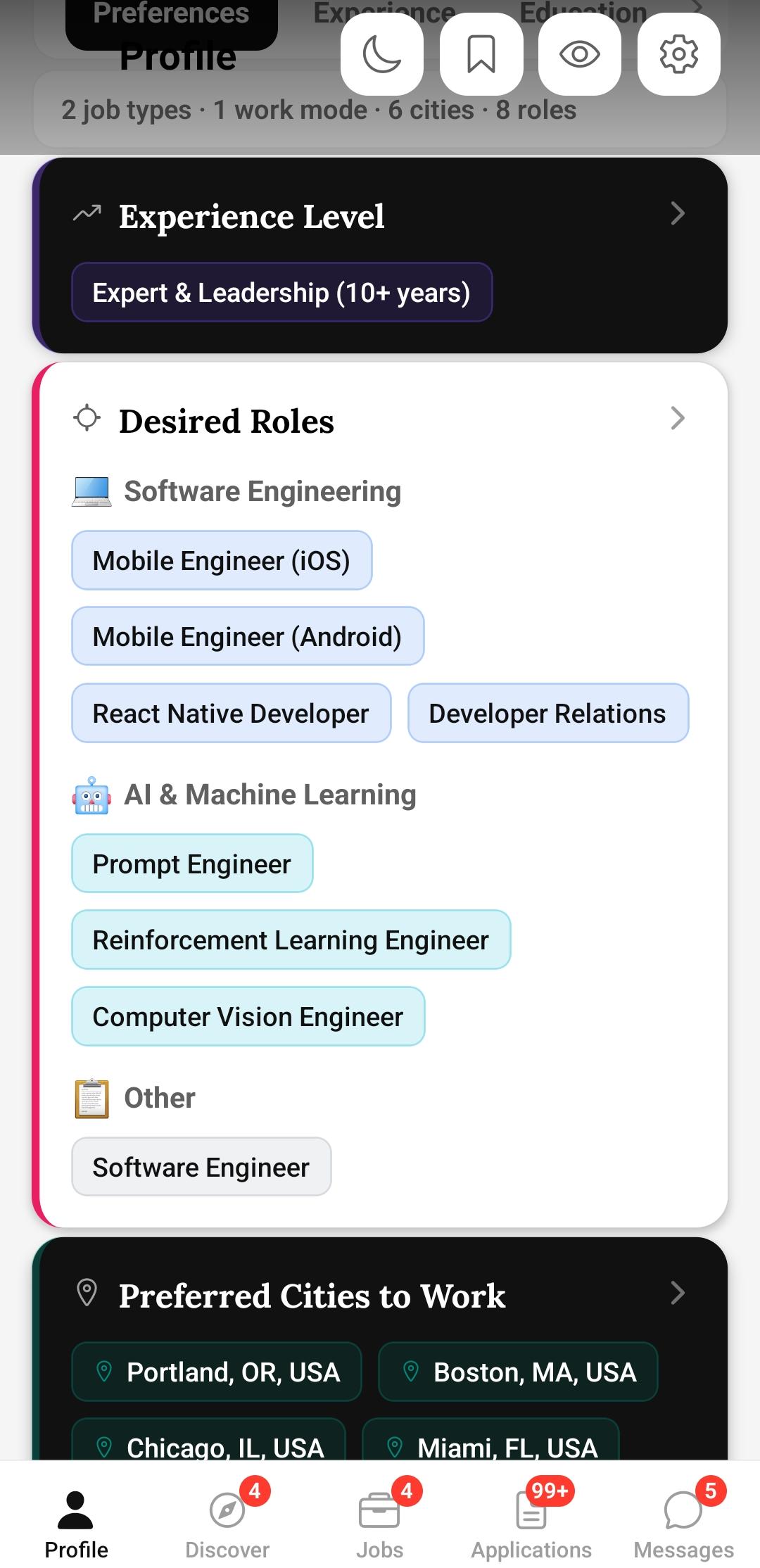
Task: Click the Experience Level trend icon
Action: click(x=87, y=213)
